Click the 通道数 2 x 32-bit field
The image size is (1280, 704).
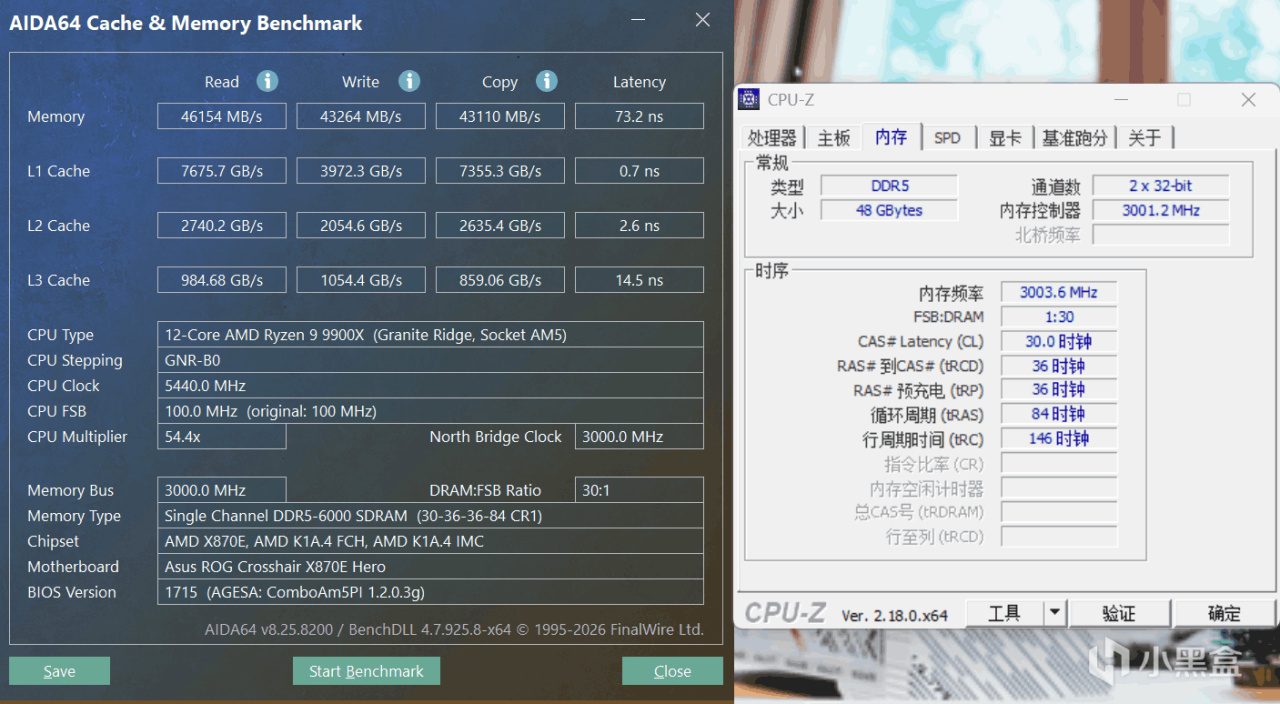[1161, 186]
